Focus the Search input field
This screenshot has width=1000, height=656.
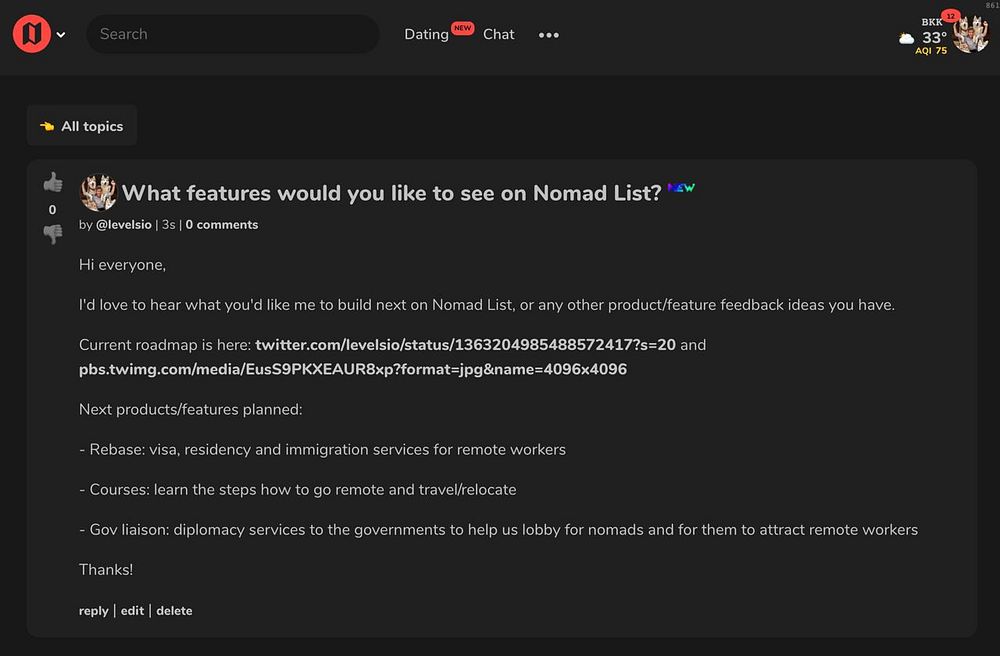coord(233,34)
